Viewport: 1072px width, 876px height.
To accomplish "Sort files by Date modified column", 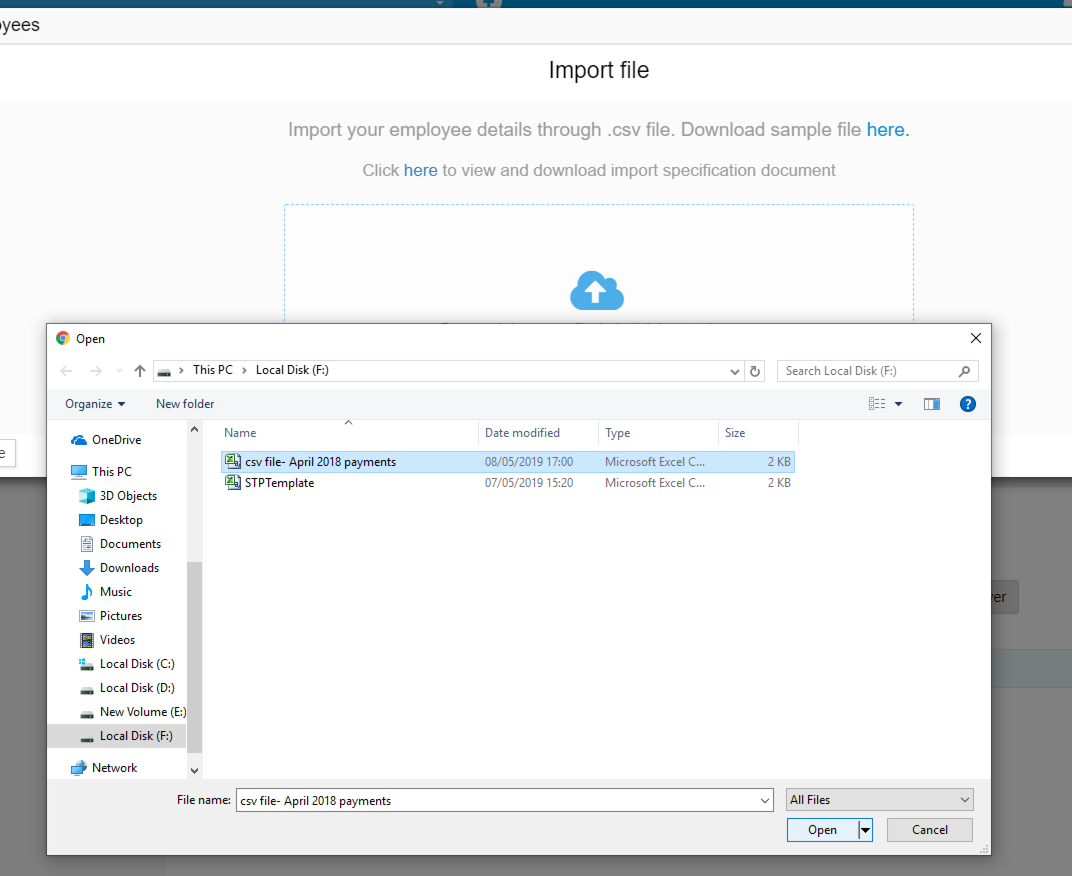I will [x=523, y=433].
